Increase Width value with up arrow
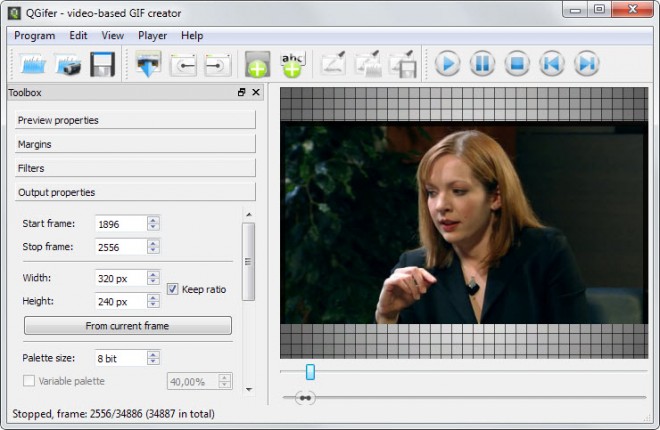660x430 pixels. click(153, 274)
